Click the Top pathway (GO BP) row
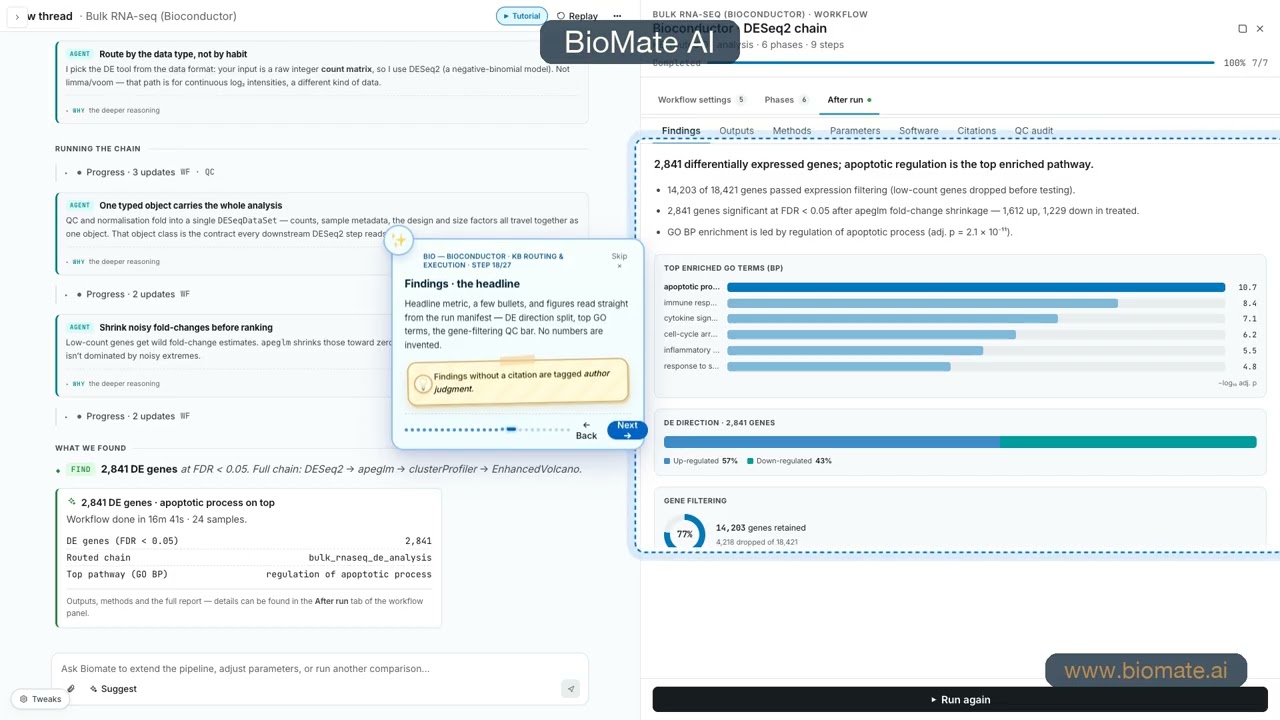The width and height of the screenshot is (1280, 720). click(x=249, y=574)
